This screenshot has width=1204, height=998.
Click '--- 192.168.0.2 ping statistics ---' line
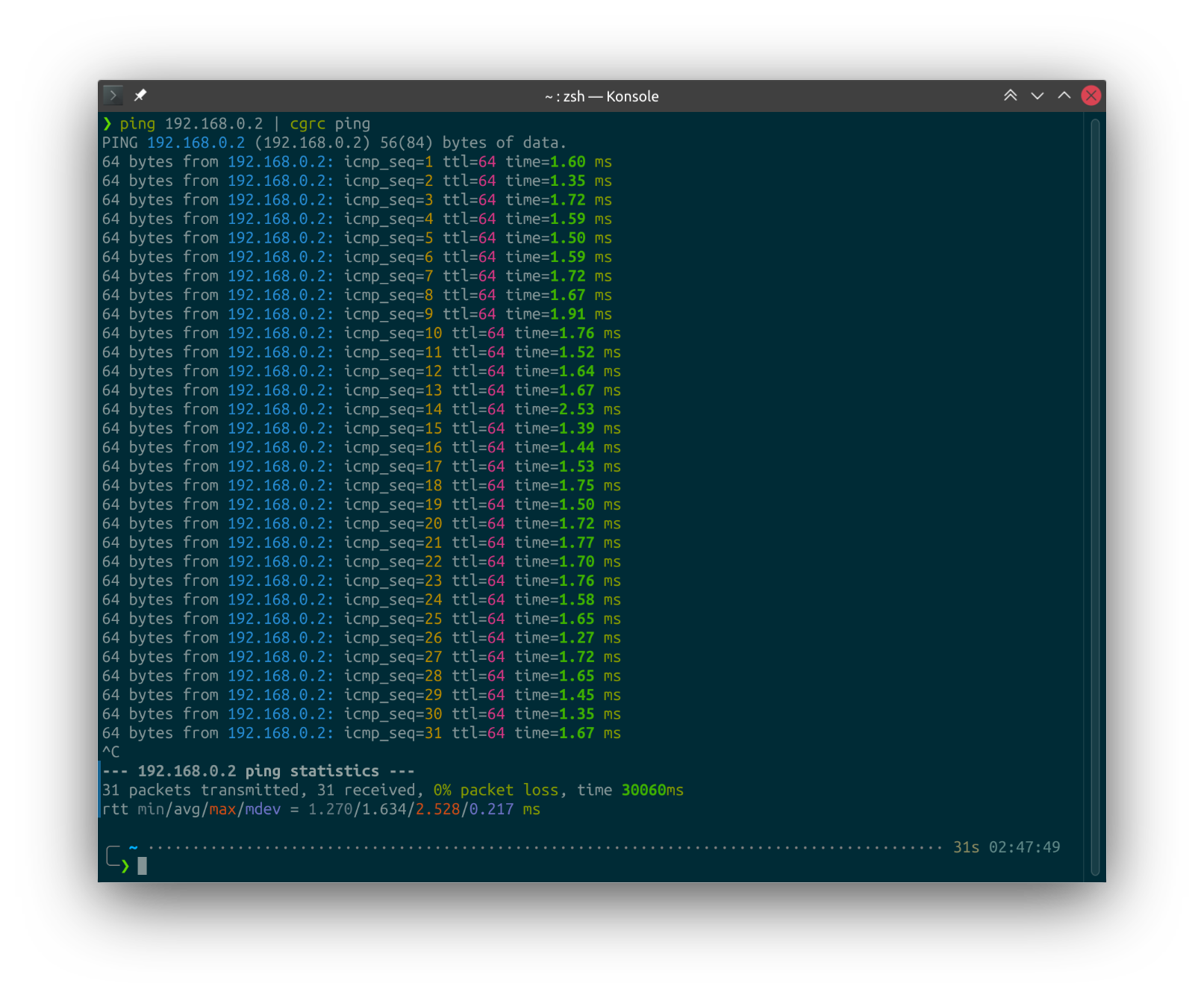coord(258,771)
